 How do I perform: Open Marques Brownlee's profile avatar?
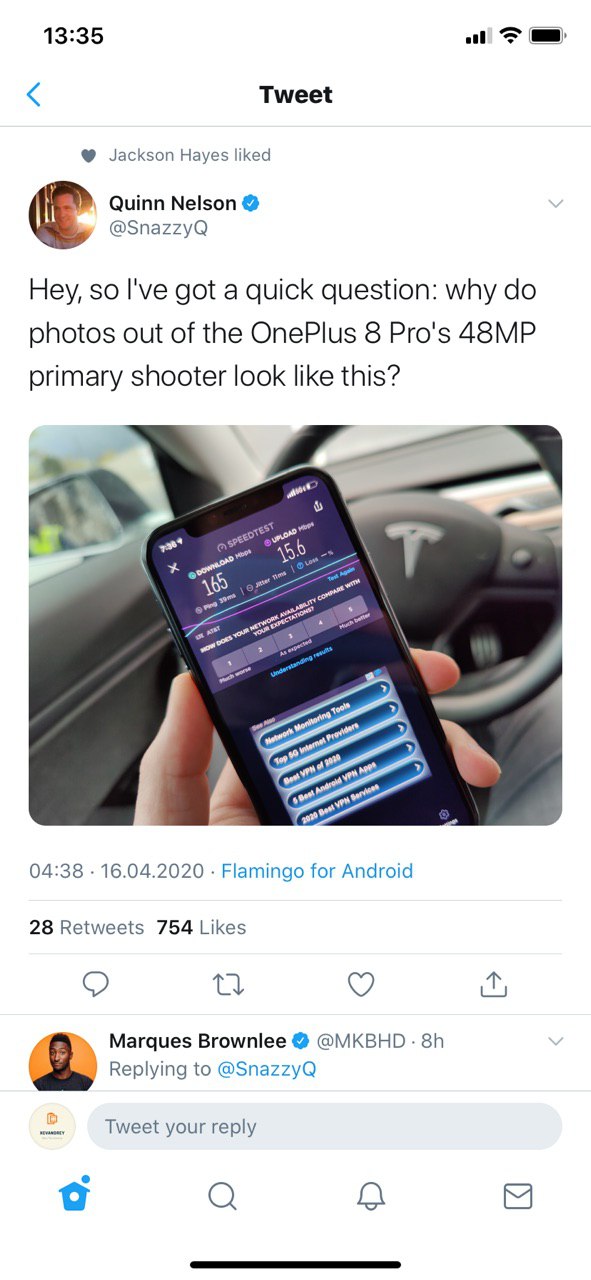(63, 1060)
